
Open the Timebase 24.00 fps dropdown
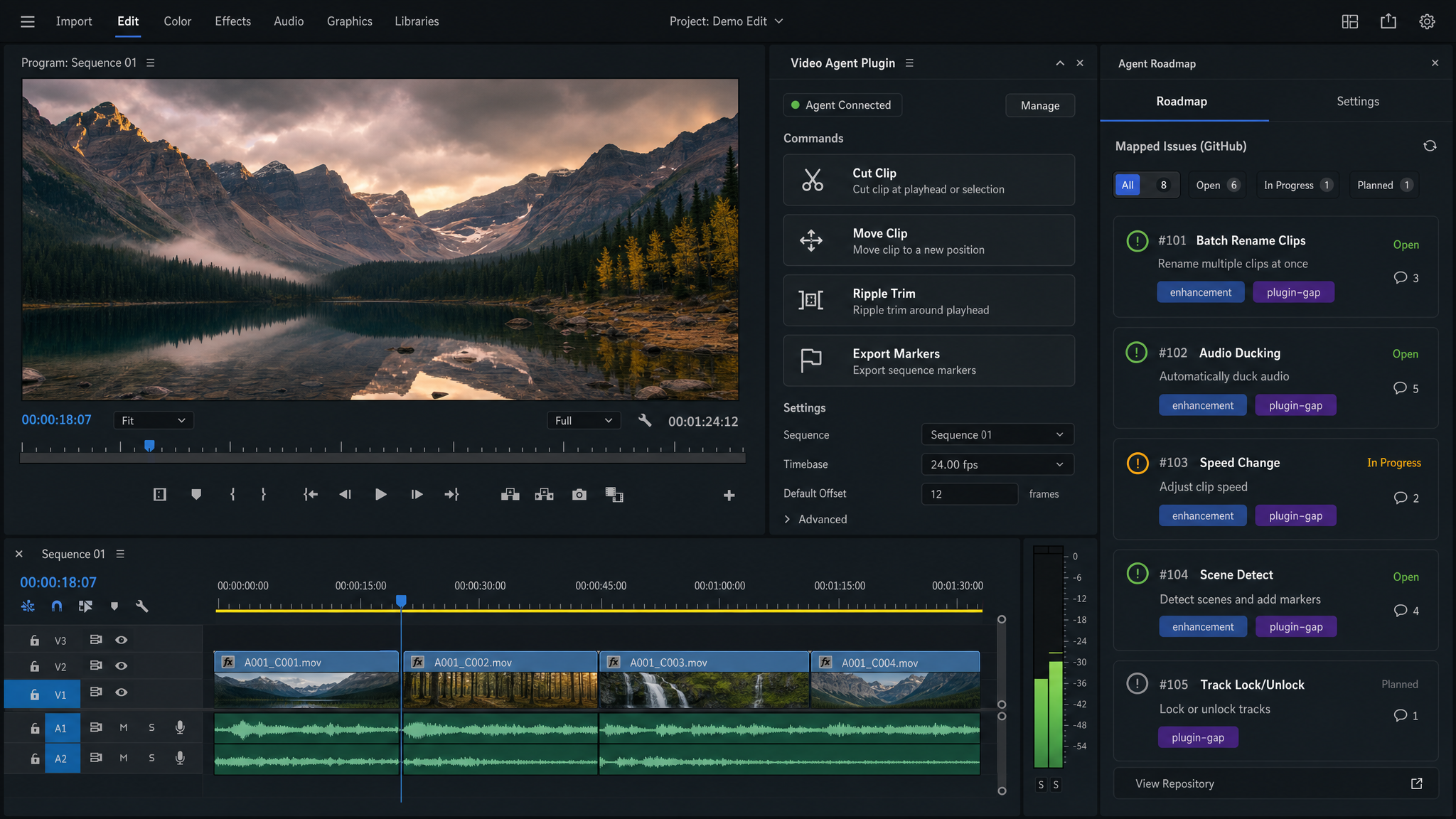coord(997,464)
